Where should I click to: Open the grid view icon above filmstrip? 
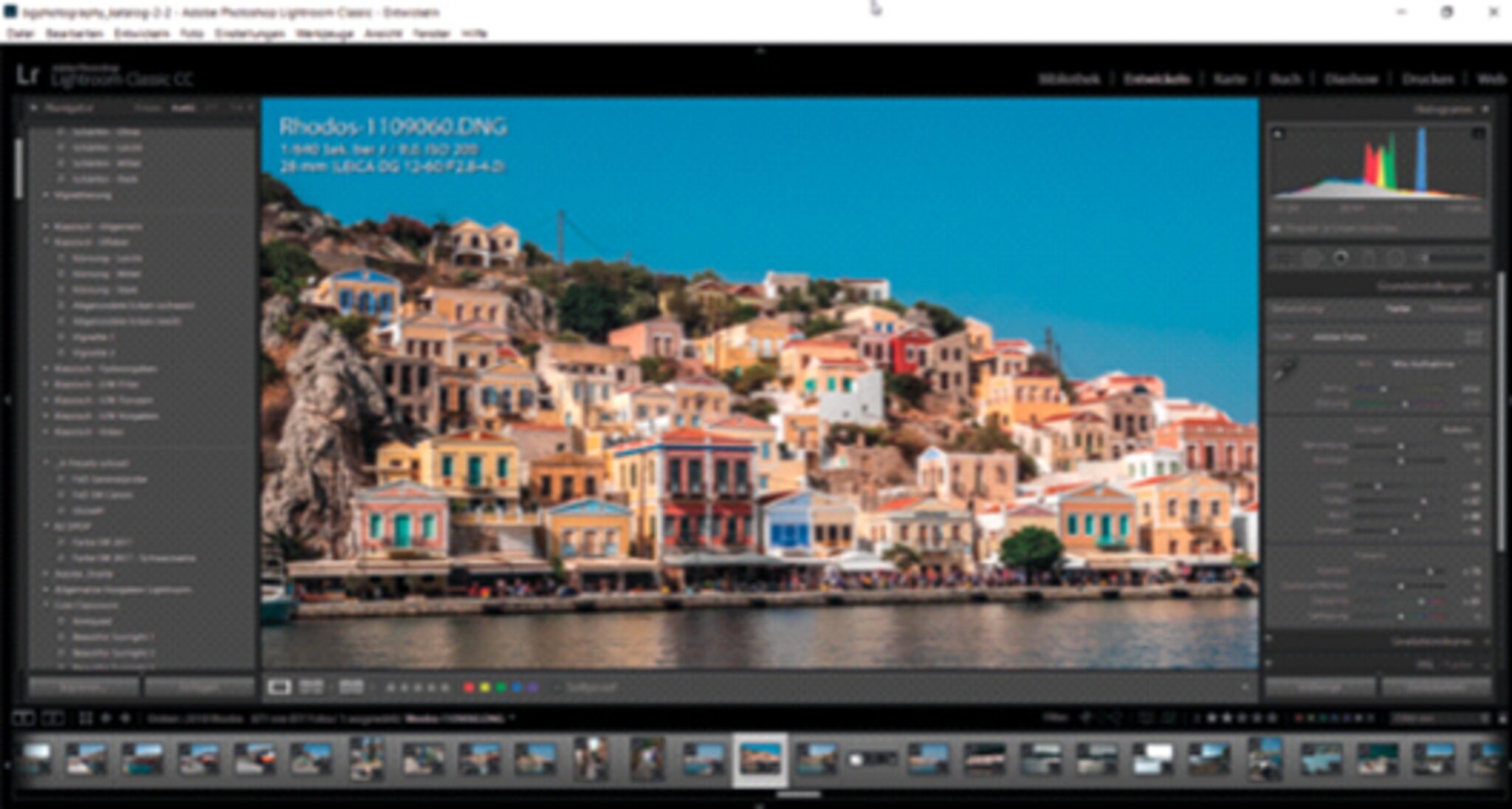pos(85,717)
